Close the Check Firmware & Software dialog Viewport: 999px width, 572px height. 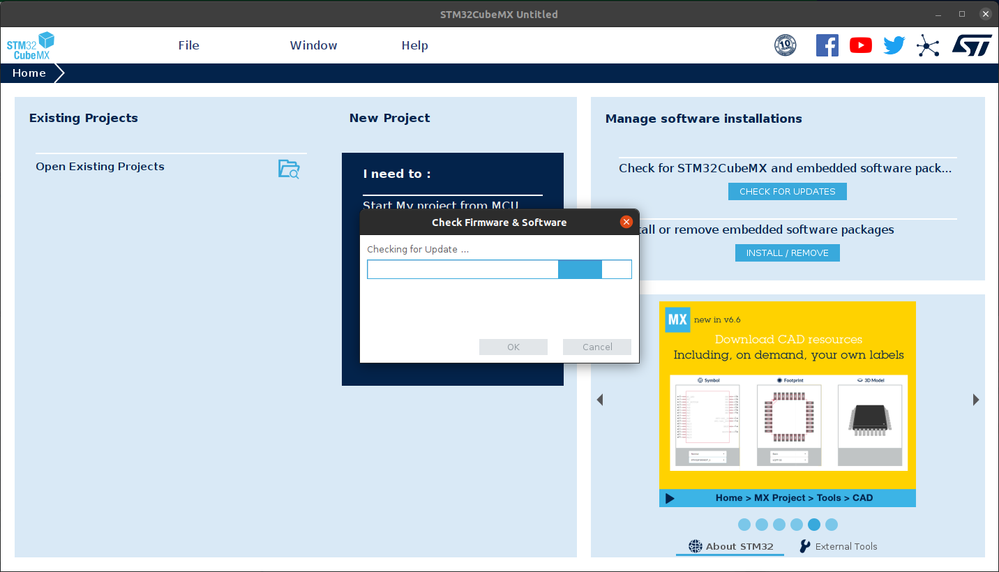tap(626, 222)
